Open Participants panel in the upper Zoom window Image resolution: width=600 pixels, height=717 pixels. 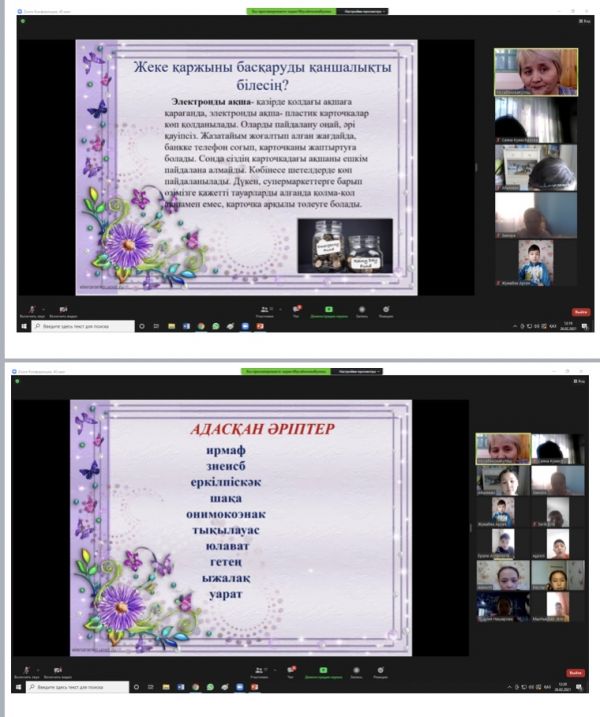tap(265, 310)
